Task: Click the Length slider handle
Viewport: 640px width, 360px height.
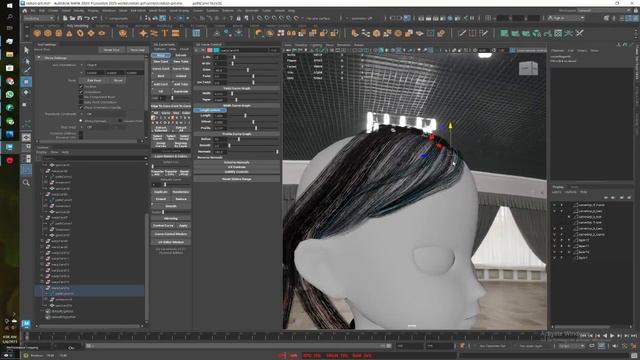Action: [245, 116]
